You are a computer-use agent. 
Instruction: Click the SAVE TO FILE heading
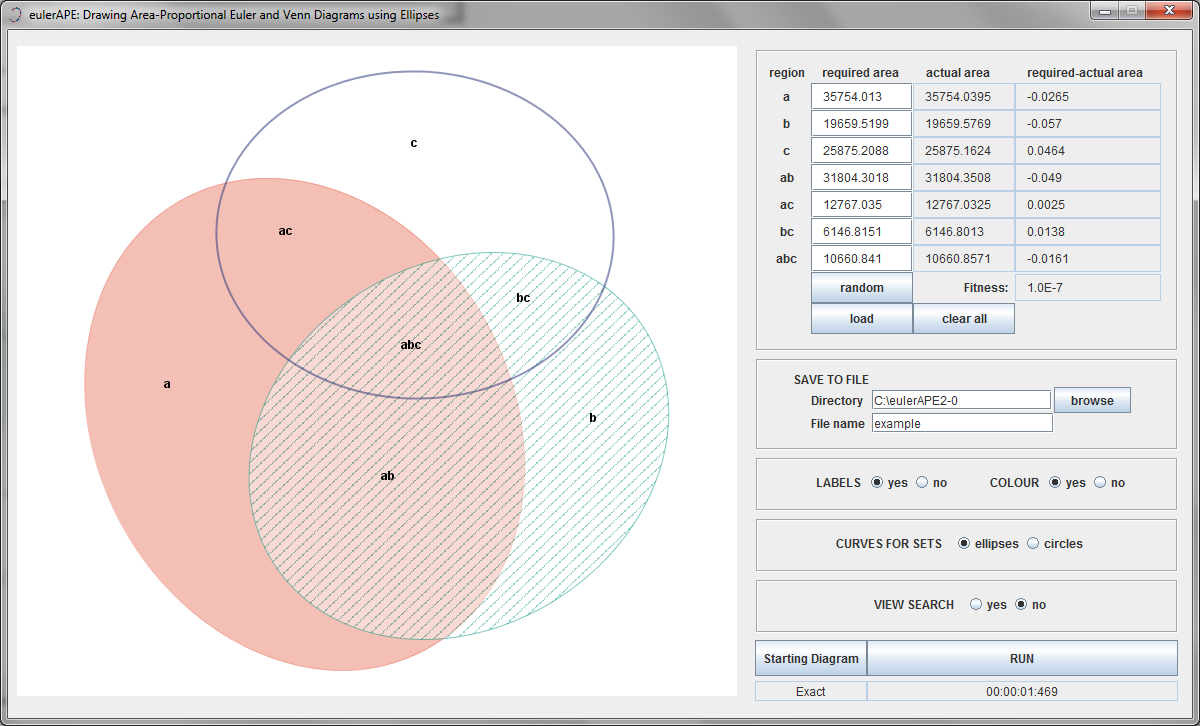831,380
